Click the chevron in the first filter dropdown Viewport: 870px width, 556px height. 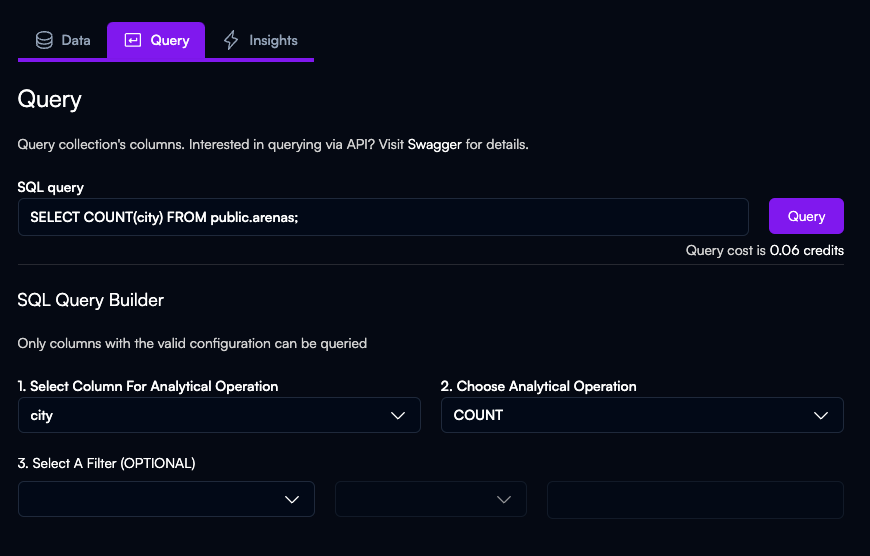point(292,499)
